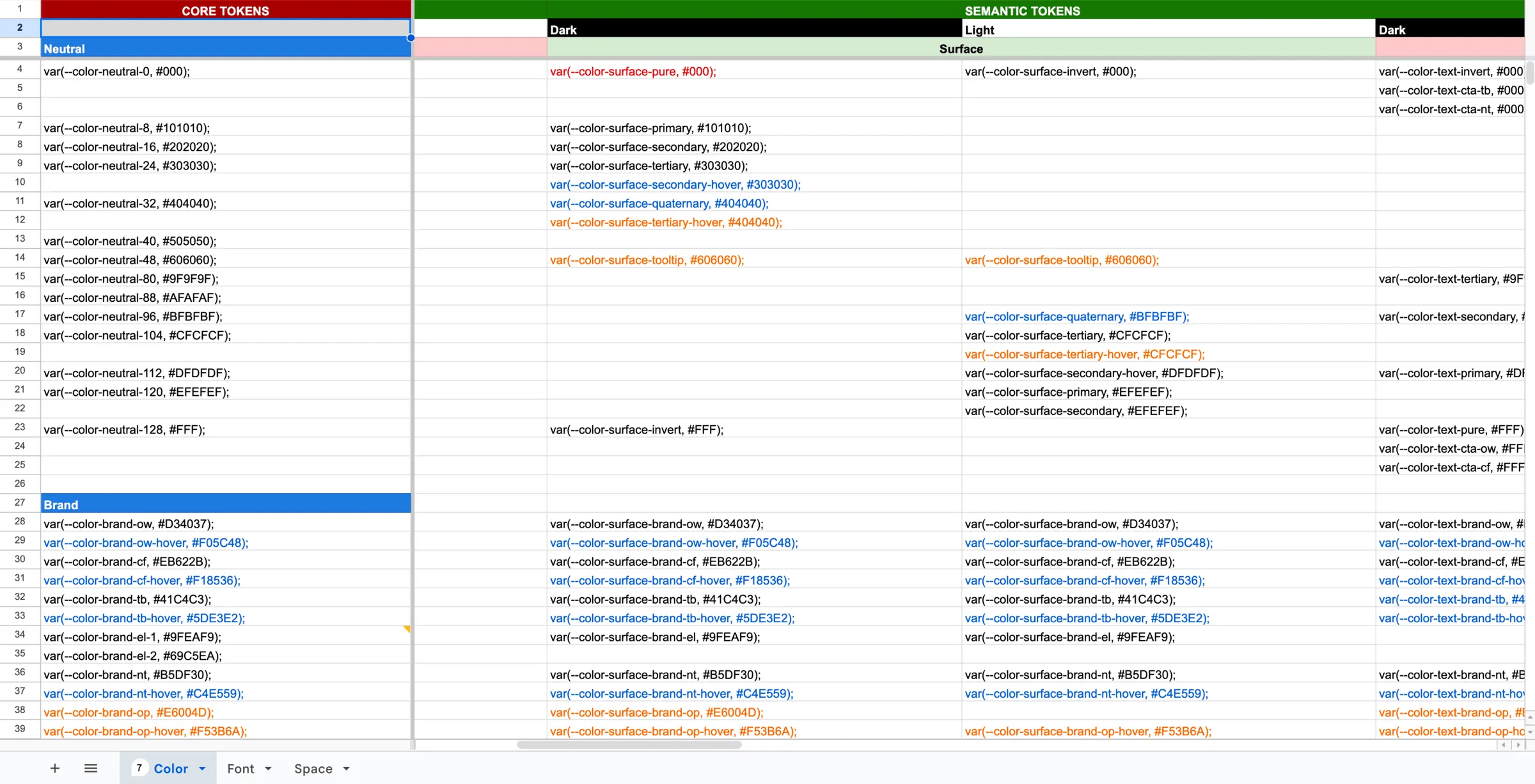The image size is (1535, 784).
Task: Select the Brand section header cell
Action: pyautogui.click(x=226, y=505)
